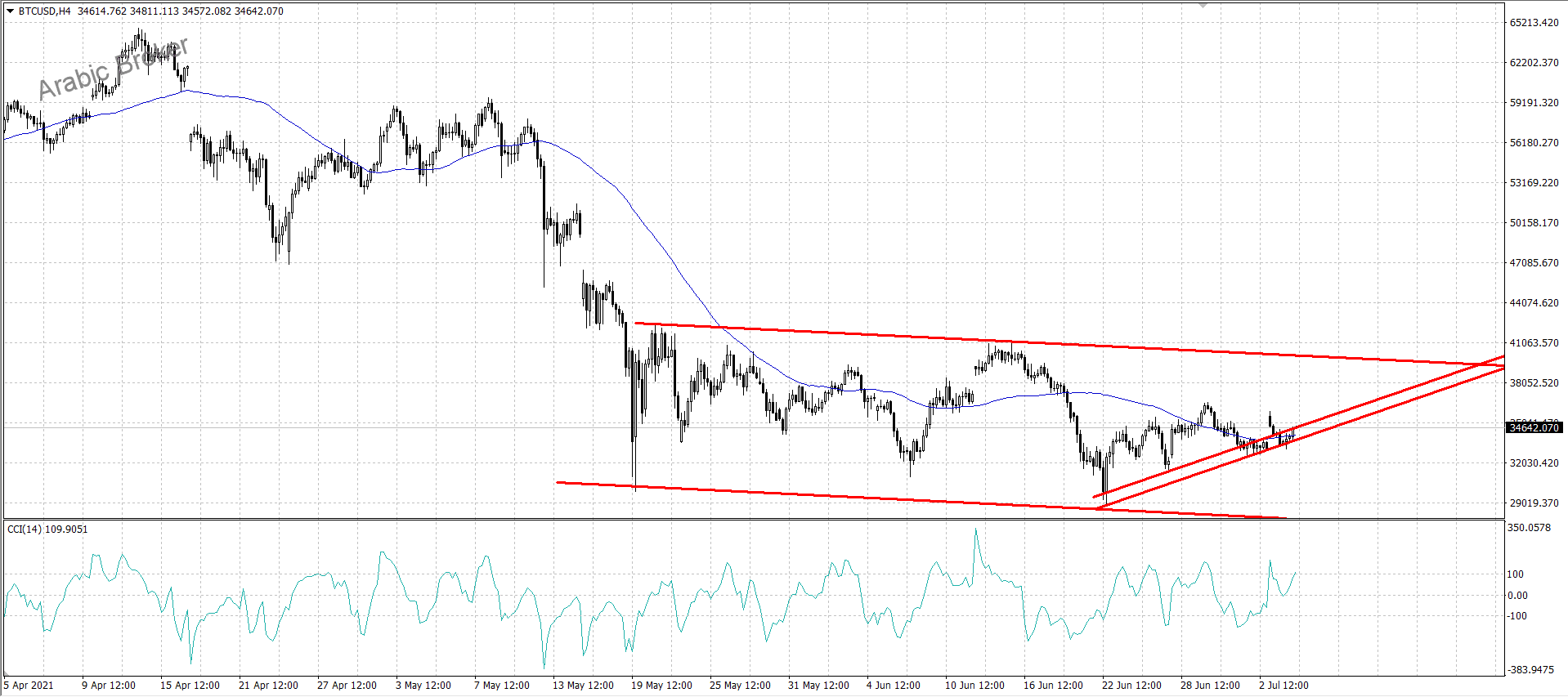
Task: Click the 15 Apr 12:00 date label
Action: click(x=190, y=686)
